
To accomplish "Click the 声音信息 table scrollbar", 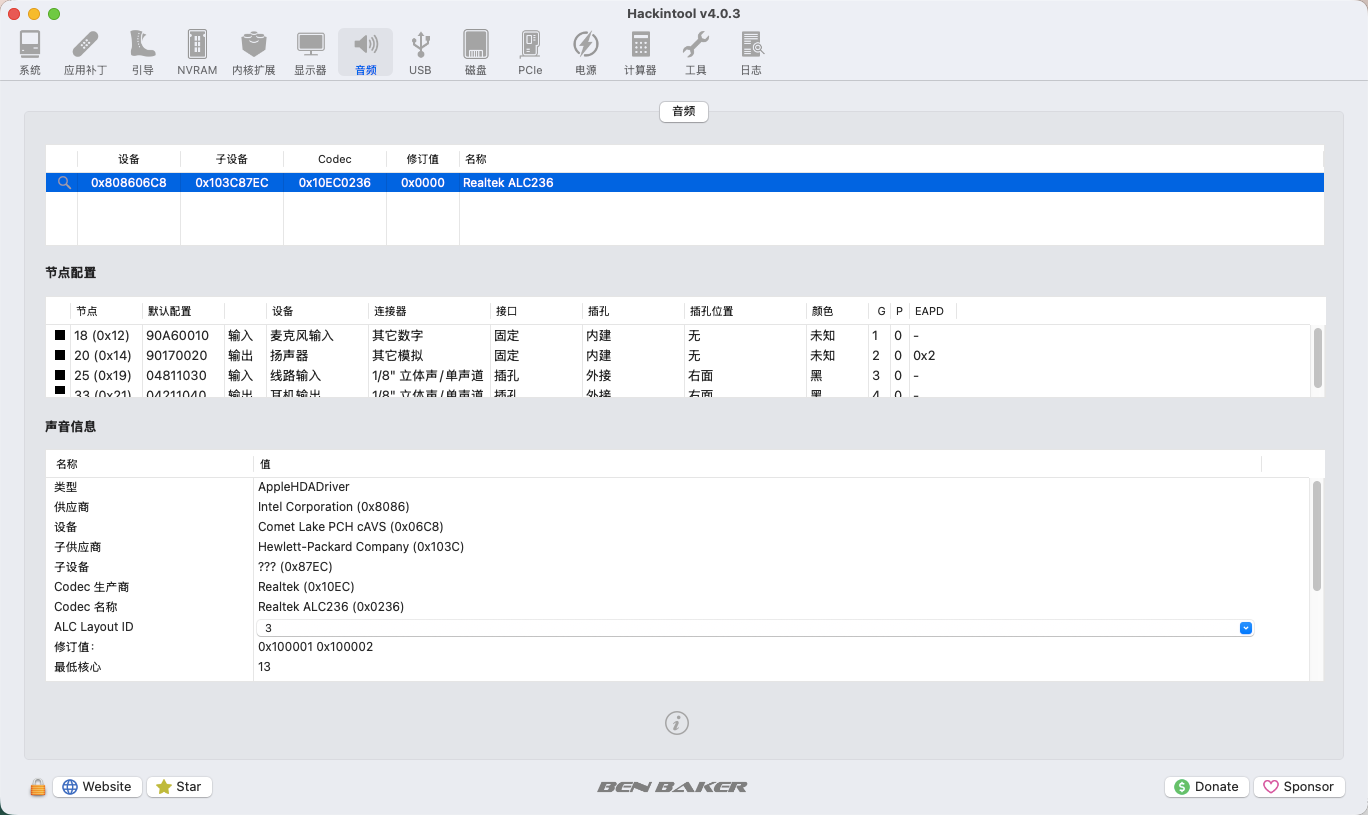I will click(x=1317, y=536).
